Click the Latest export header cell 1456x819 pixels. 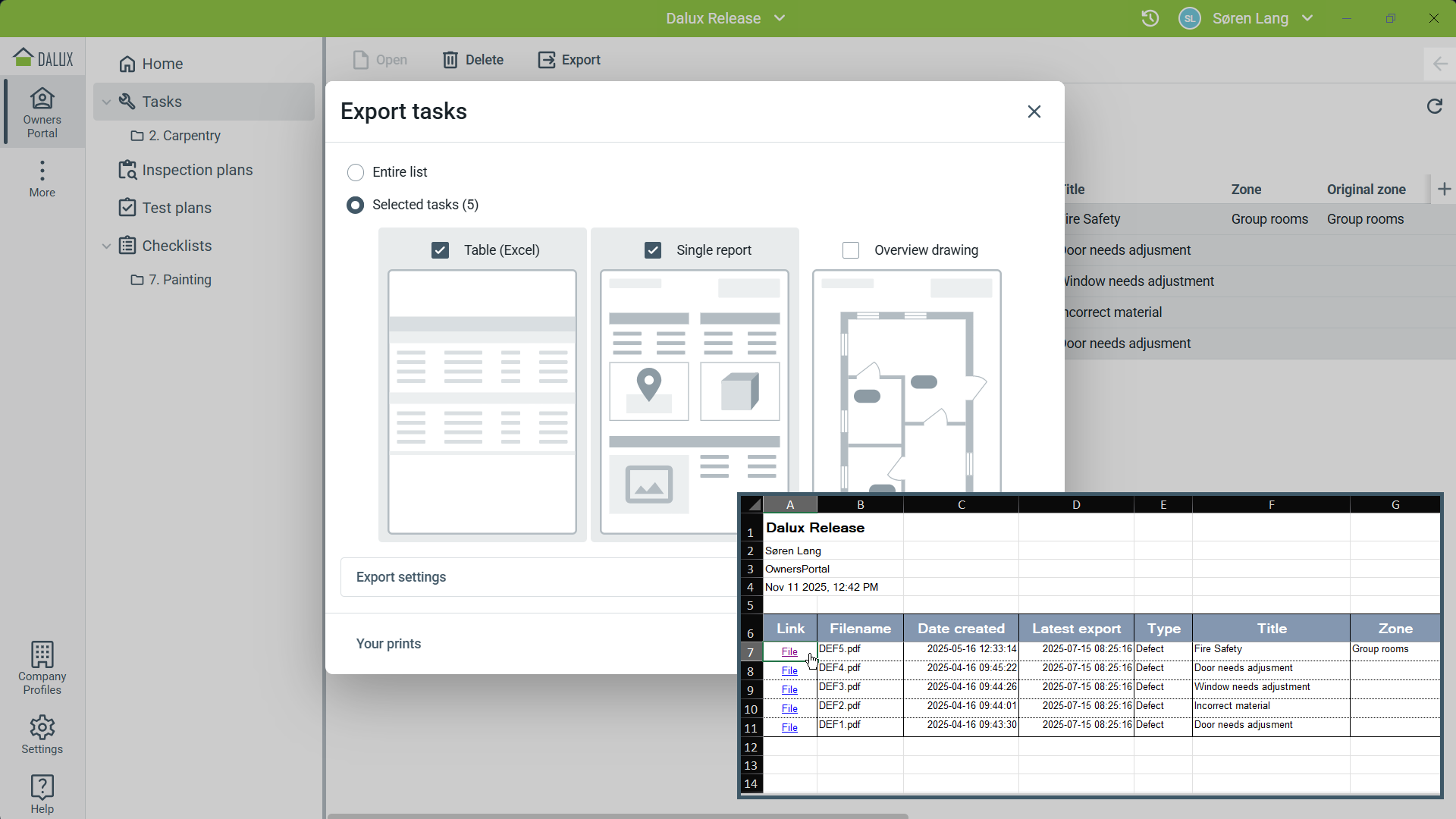[1077, 629]
